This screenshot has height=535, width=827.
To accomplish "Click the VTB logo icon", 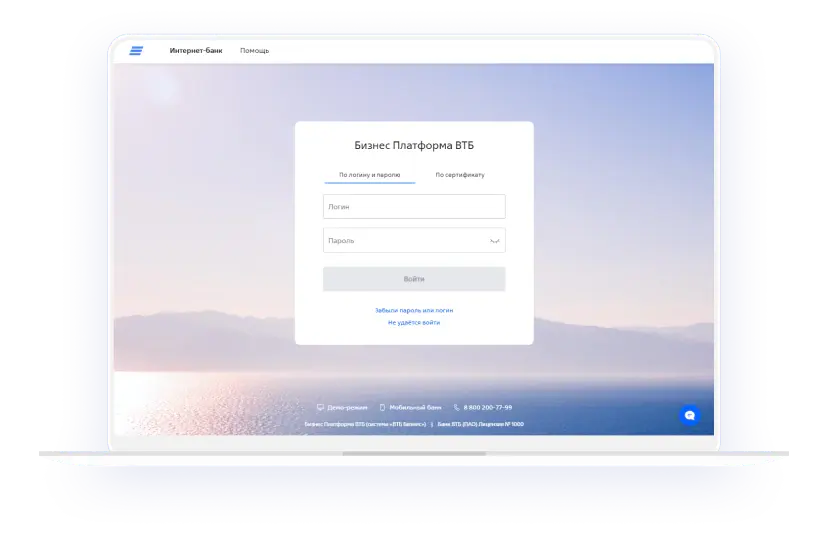I will pos(136,51).
